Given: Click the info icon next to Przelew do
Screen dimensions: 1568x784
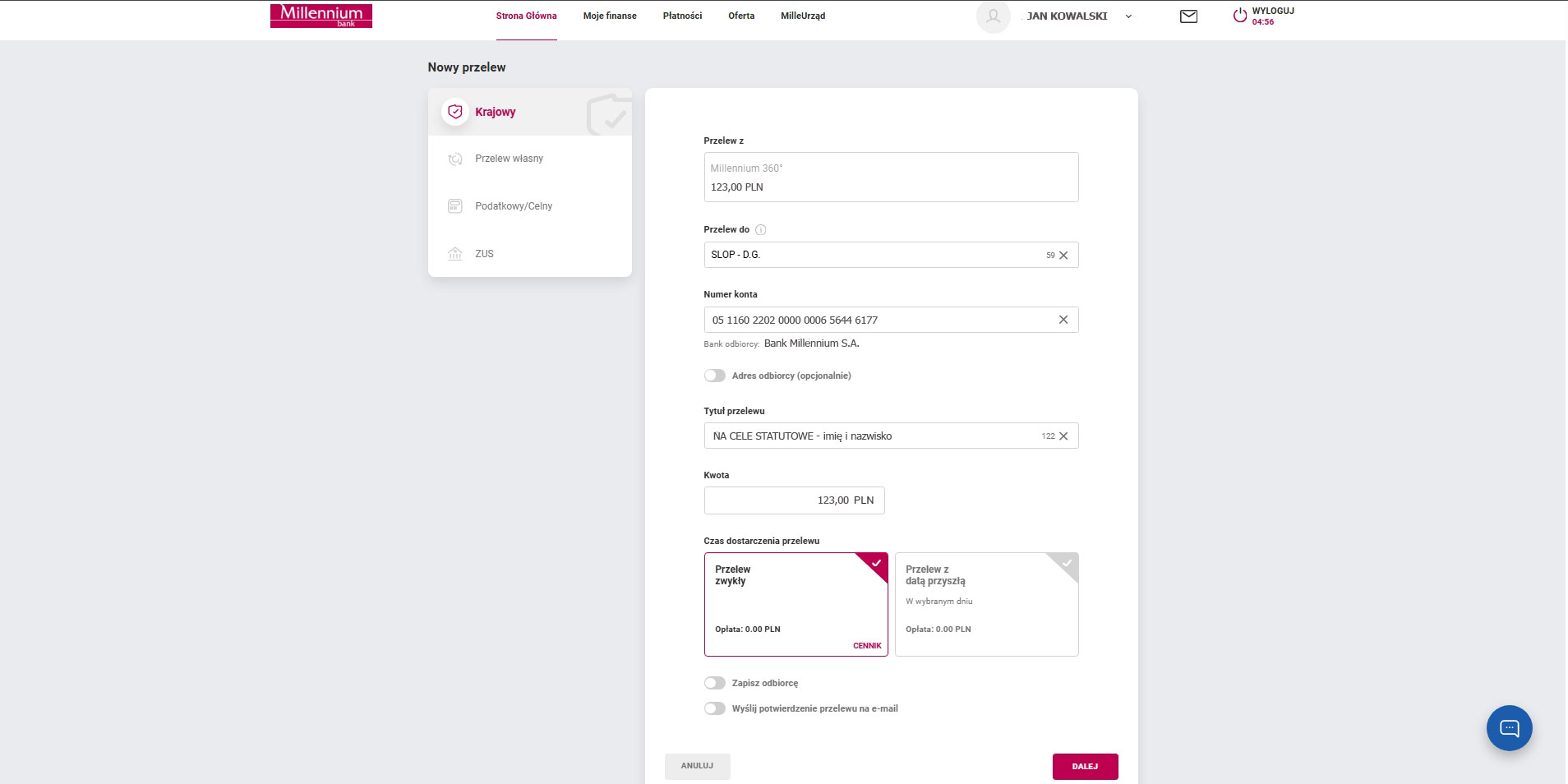Looking at the screenshot, I should click(760, 230).
